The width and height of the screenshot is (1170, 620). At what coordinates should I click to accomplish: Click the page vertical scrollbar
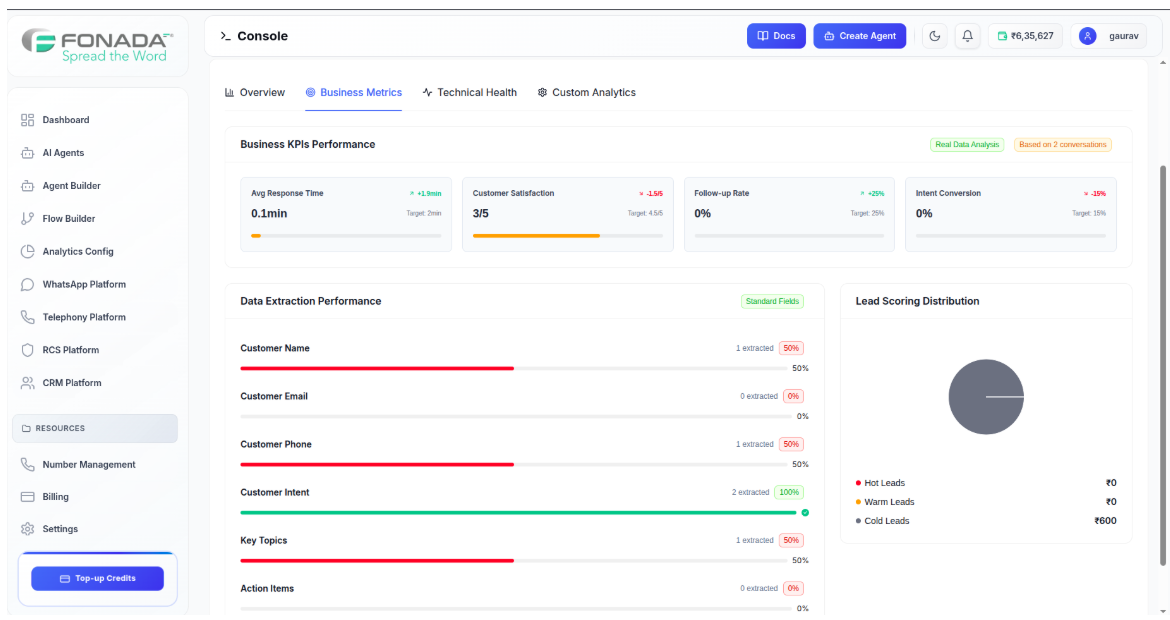[1162, 366]
